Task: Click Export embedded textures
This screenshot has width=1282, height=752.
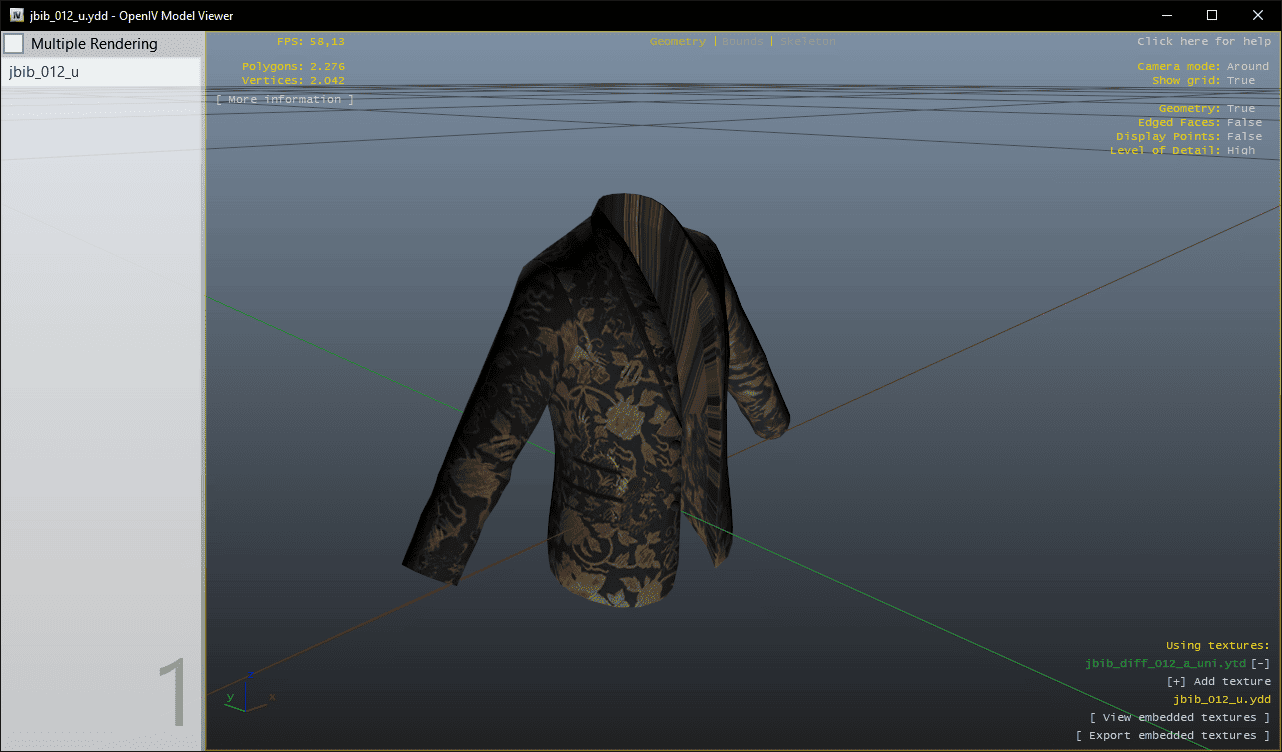Action: pyautogui.click(x=1172, y=736)
